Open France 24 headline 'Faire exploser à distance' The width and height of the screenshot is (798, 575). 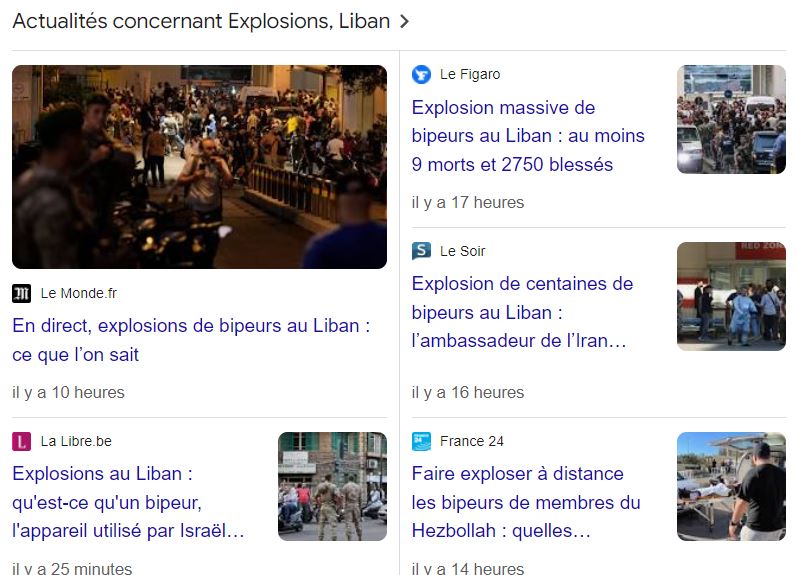526,502
